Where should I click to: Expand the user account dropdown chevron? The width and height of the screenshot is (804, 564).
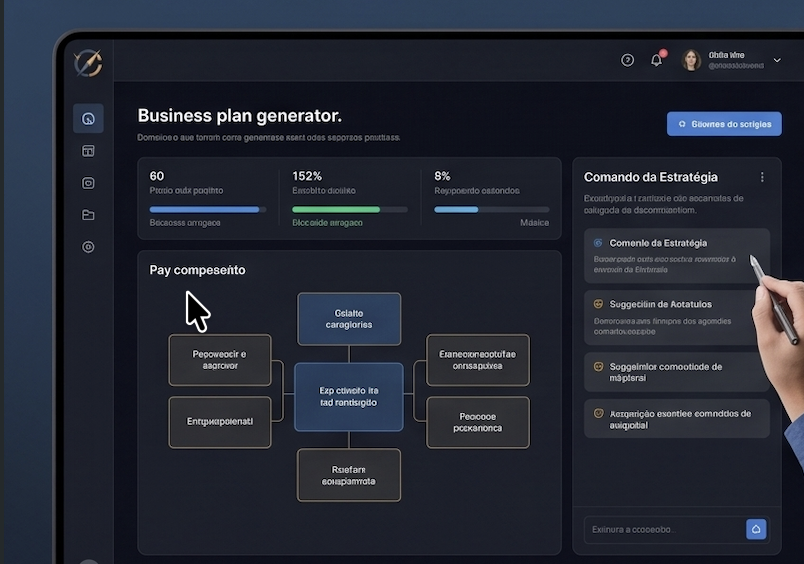[x=776, y=61]
